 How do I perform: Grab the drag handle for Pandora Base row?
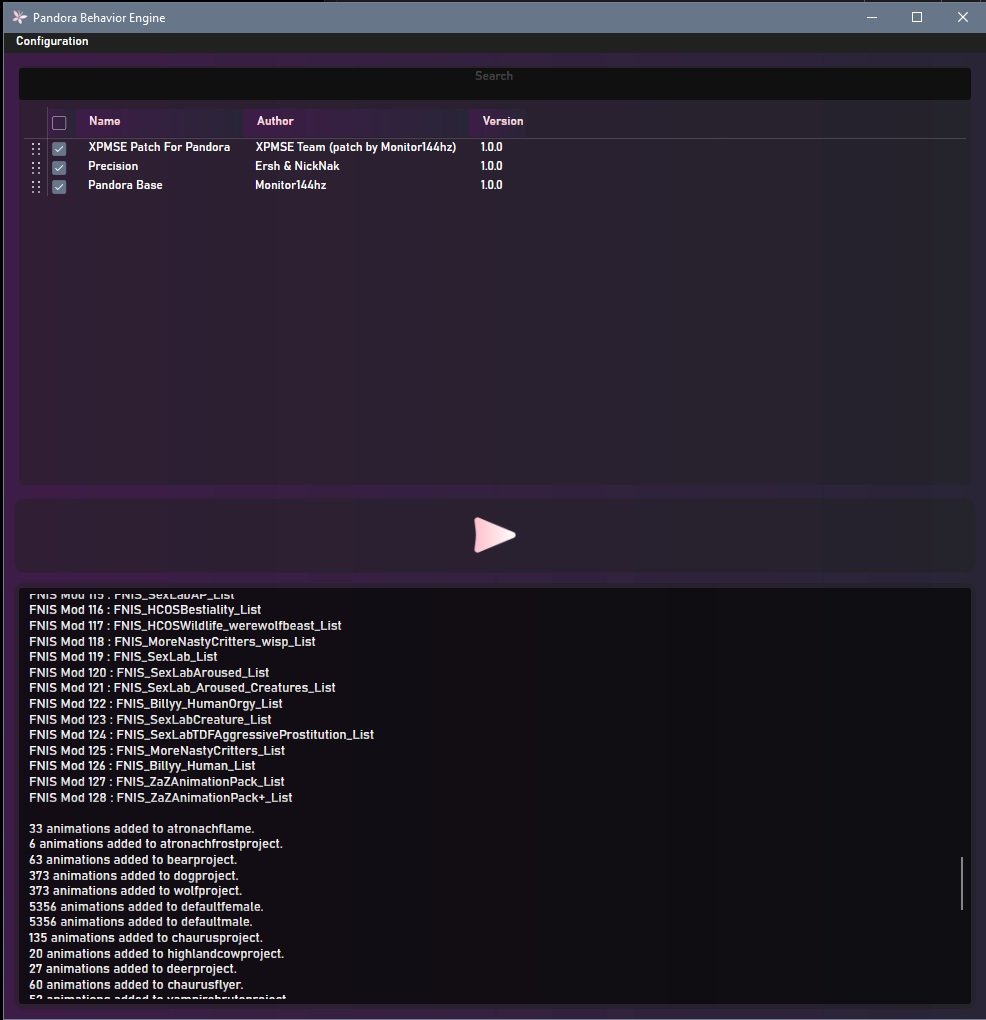(x=36, y=187)
